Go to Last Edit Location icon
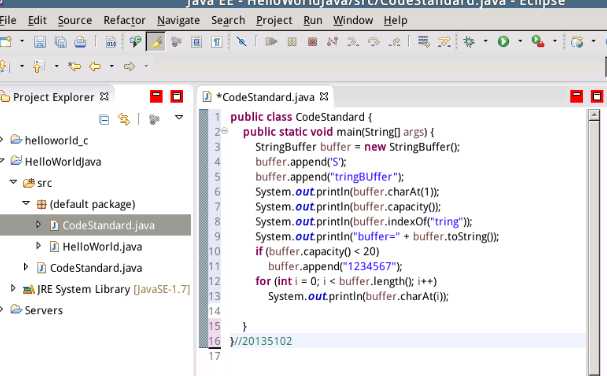 point(74,67)
